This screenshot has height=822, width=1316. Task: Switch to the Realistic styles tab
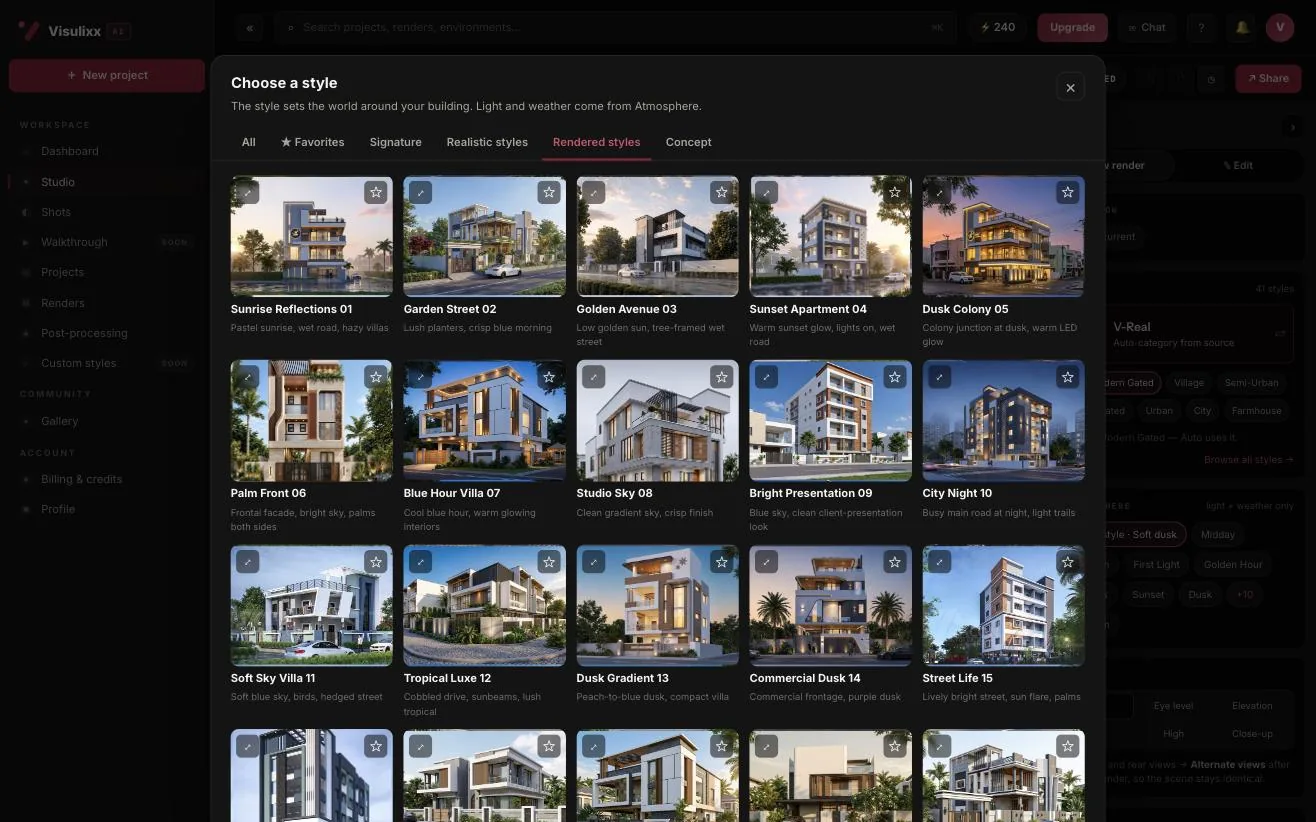(487, 142)
